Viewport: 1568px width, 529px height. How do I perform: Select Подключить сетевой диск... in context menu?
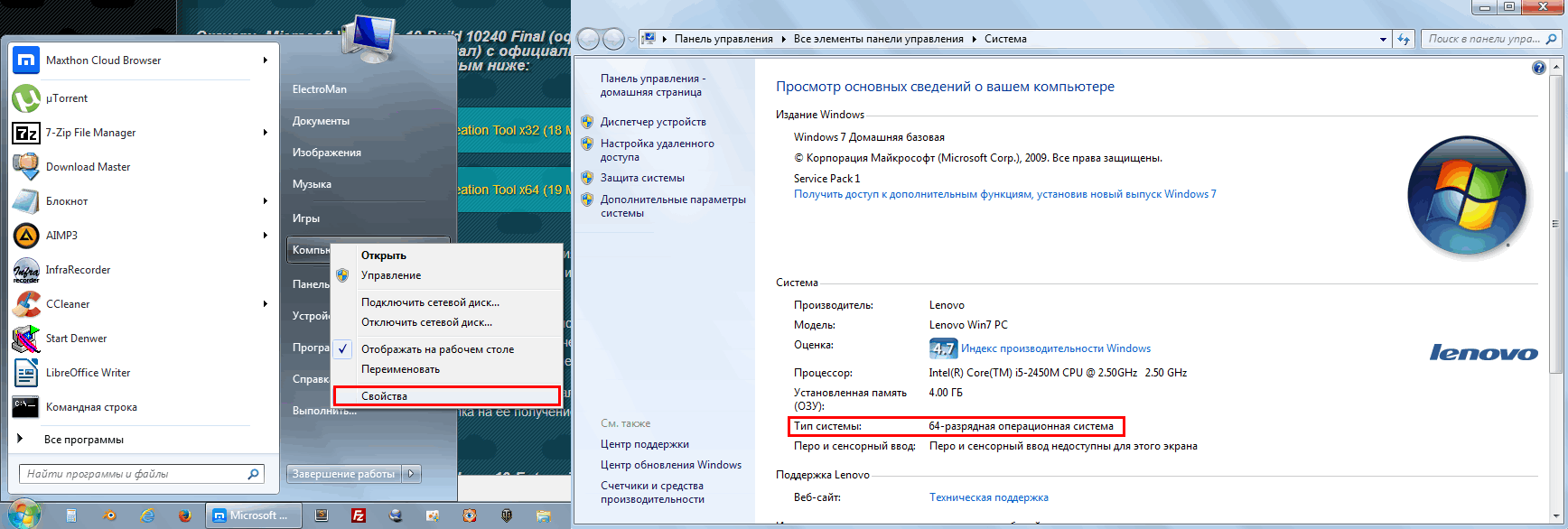(447, 302)
